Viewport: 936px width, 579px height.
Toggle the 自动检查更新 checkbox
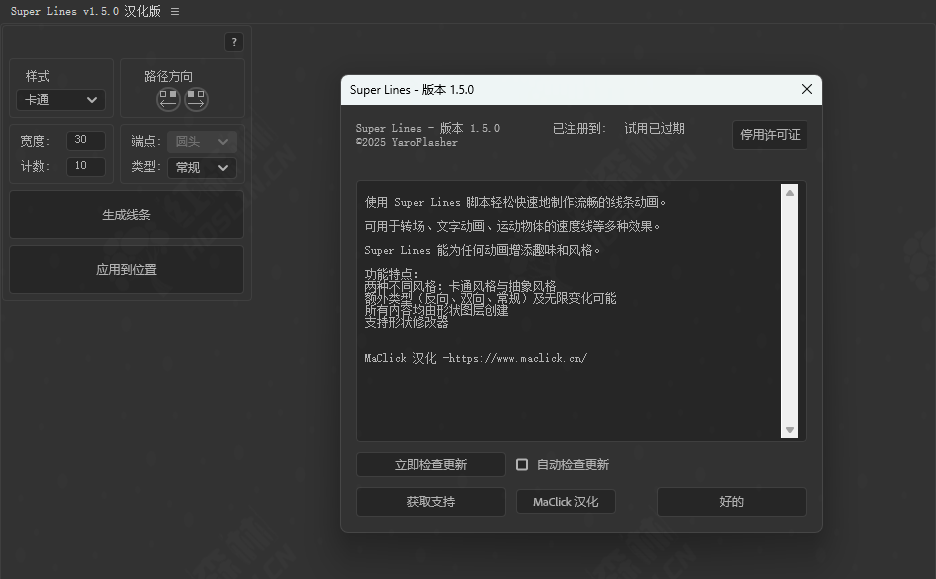click(x=522, y=464)
